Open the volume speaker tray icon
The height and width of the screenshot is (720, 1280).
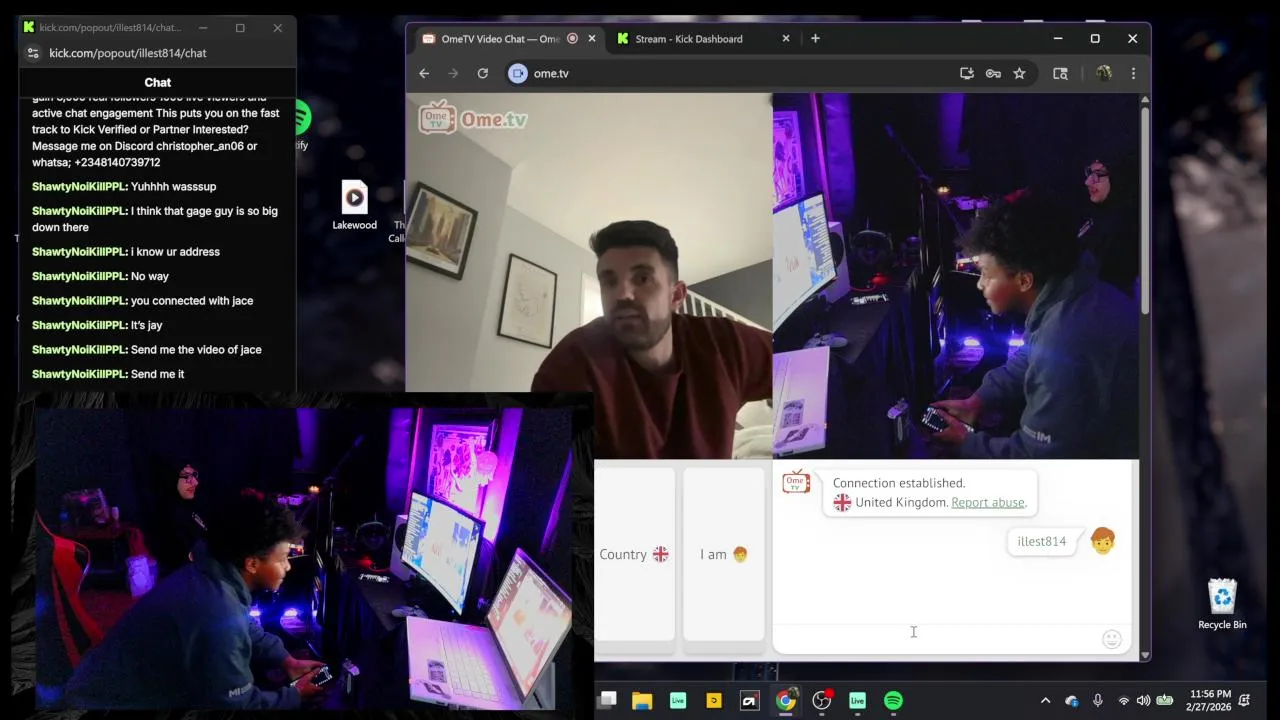click(x=1143, y=701)
